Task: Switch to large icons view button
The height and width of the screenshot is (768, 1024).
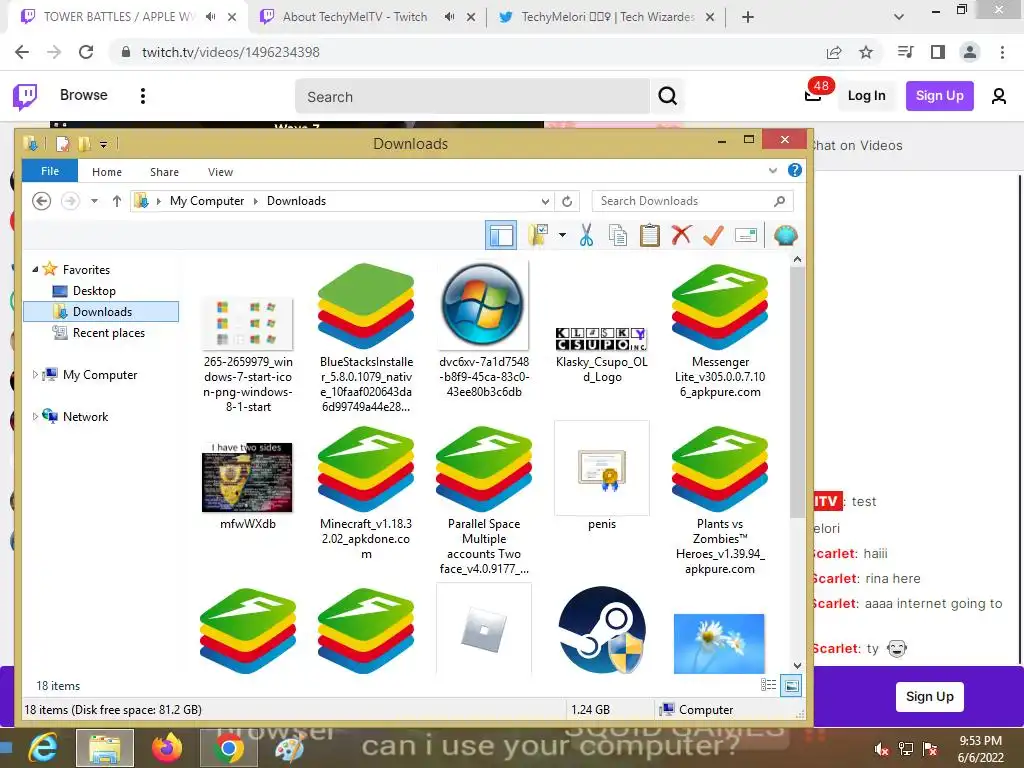Action: coord(791,686)
